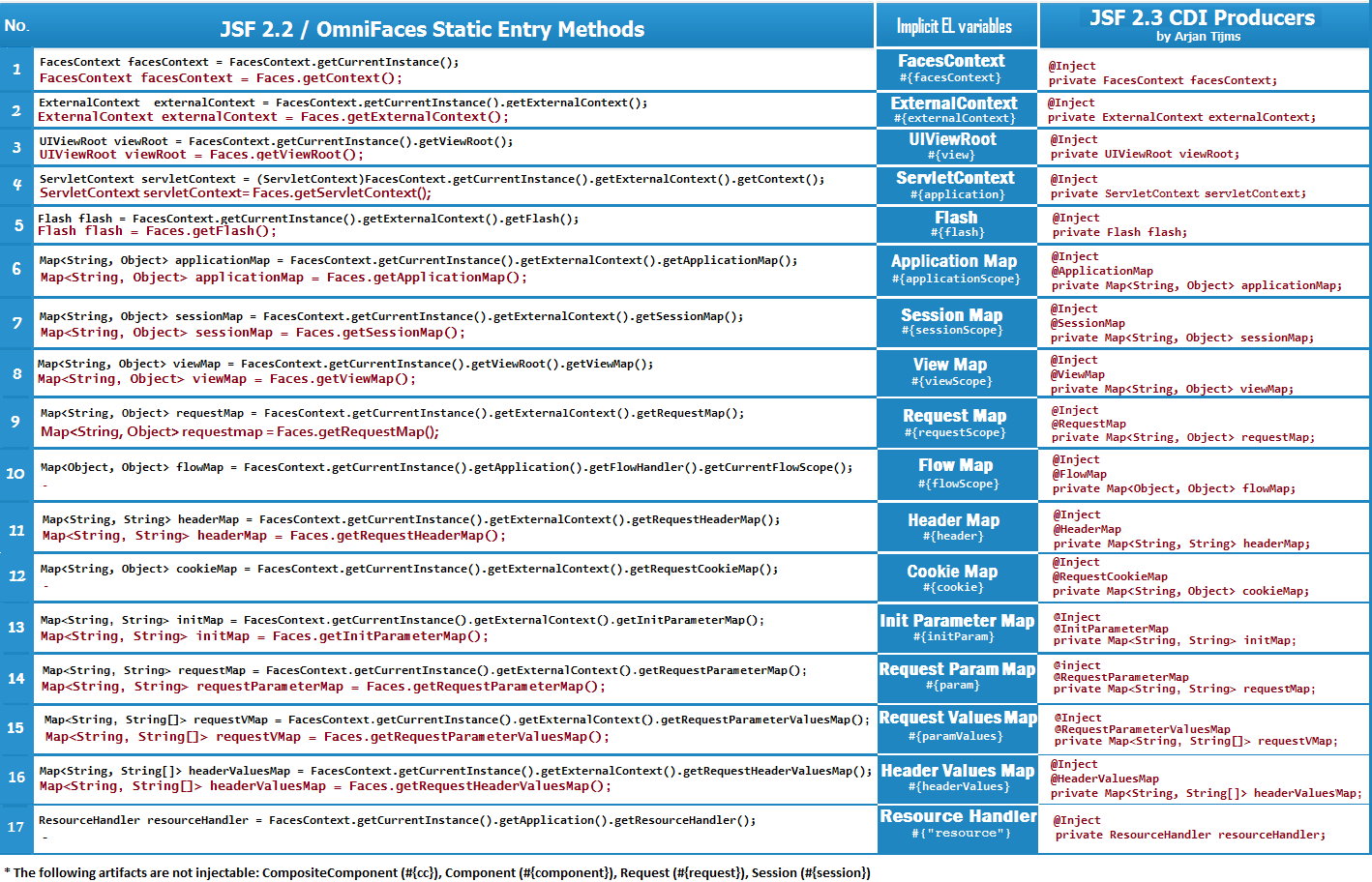Click the Request Map #{requestScope} cell
1372x882 pixels.
[x=957, y=424]
